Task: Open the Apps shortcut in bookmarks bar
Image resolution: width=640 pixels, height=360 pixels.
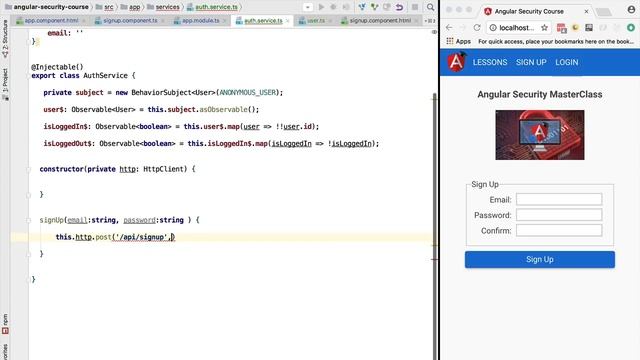Action: (459, 41)
